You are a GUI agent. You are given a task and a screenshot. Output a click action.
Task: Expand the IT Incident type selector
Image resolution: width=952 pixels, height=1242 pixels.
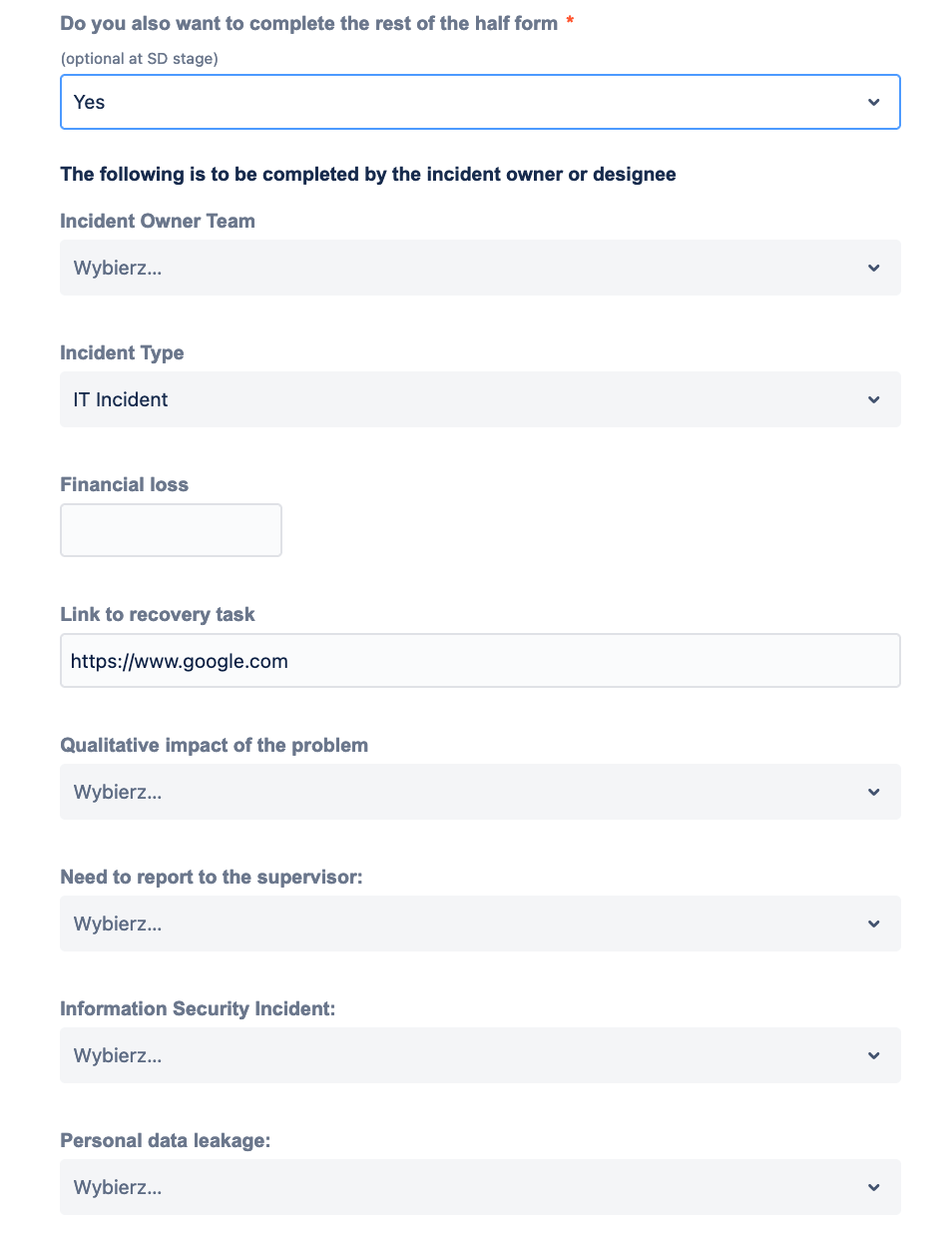pyautogui.click(x=459, y=399)
